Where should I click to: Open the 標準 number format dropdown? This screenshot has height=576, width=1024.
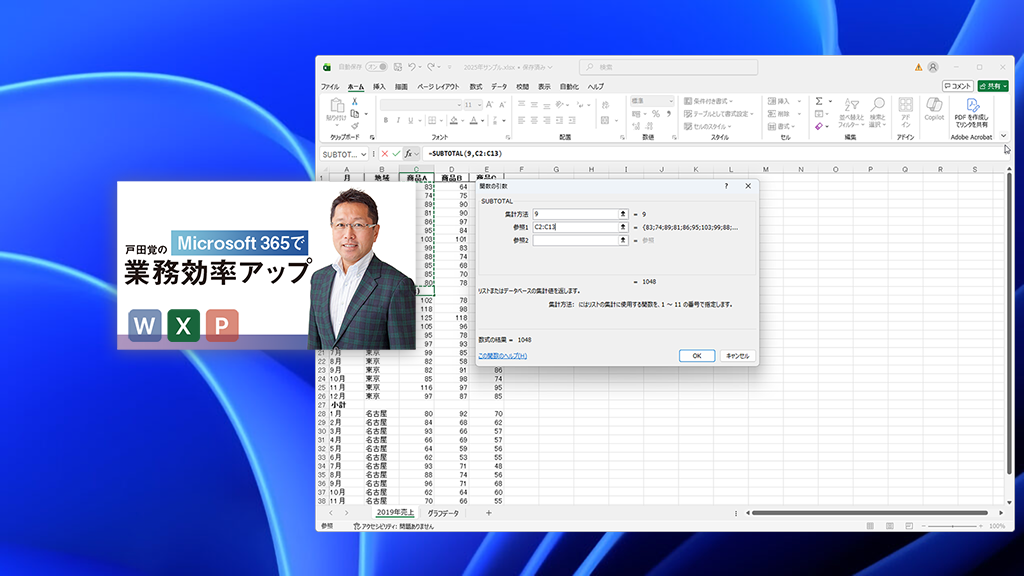click(671, 102)
